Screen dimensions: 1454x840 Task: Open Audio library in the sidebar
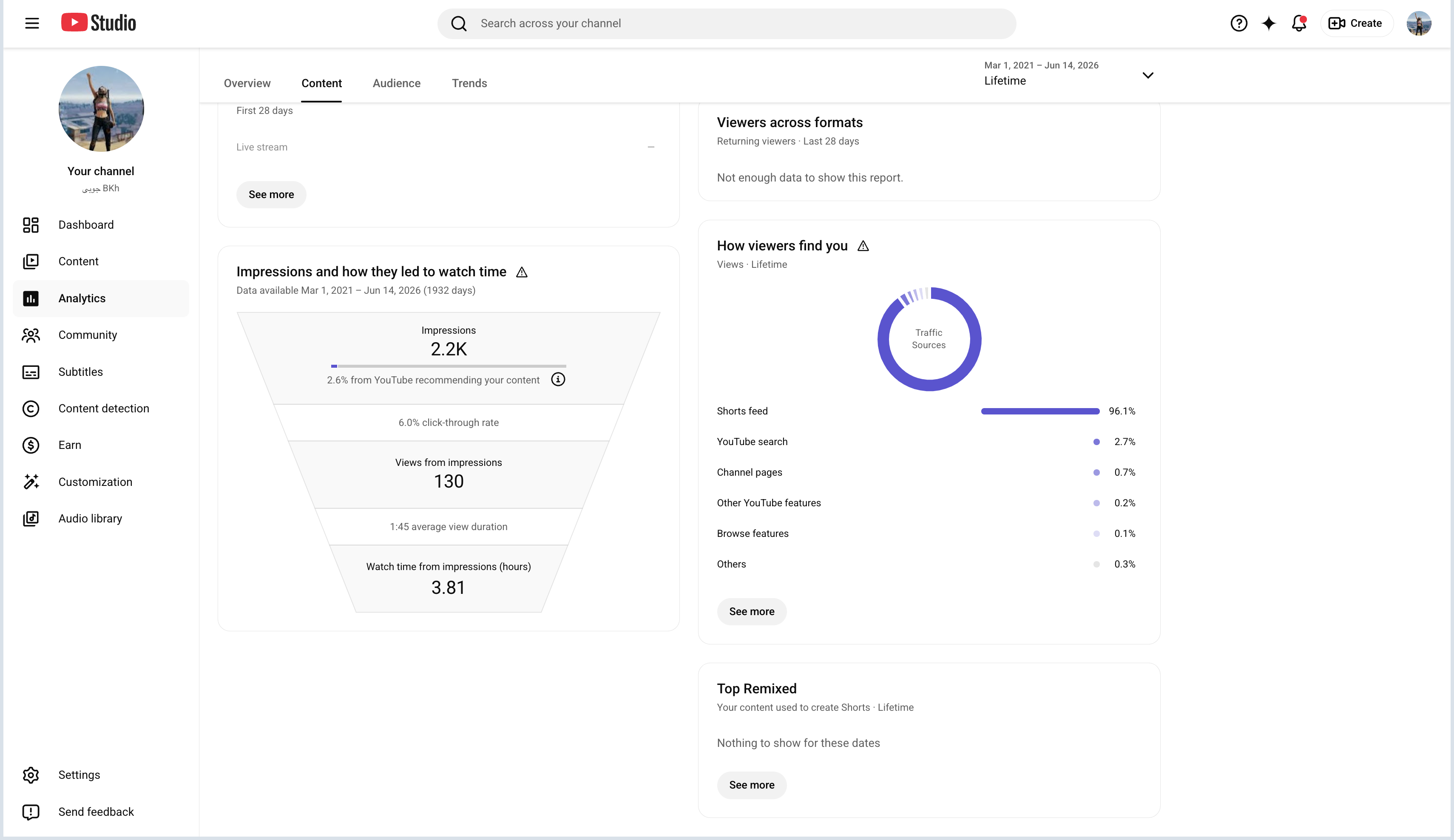point(101,519)
